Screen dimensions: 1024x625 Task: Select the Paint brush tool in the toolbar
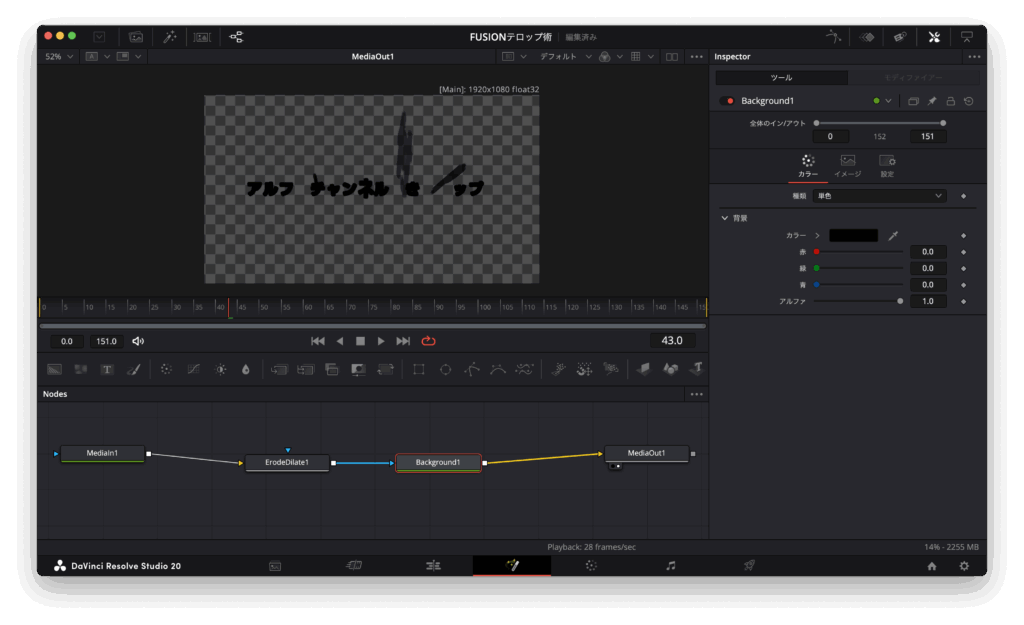pyautogui.click(x=133, y=369)
